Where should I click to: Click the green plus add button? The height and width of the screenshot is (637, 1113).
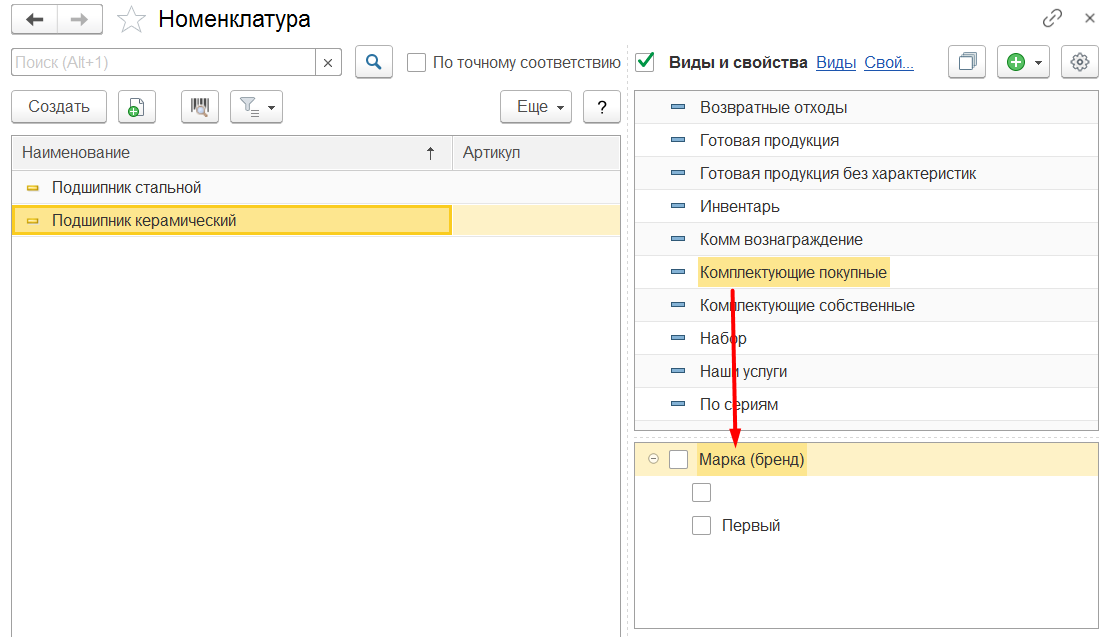point(1016,62)
